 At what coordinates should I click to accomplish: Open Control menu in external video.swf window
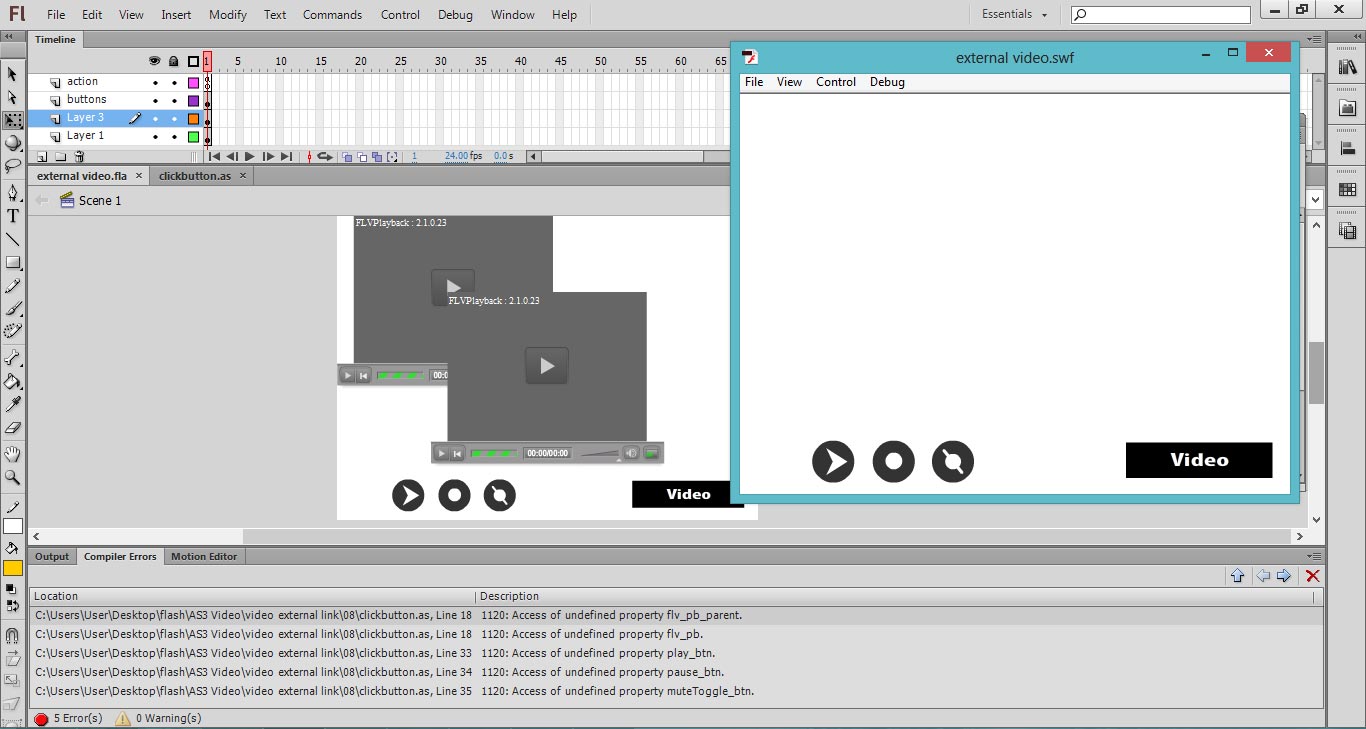(836, 82)
